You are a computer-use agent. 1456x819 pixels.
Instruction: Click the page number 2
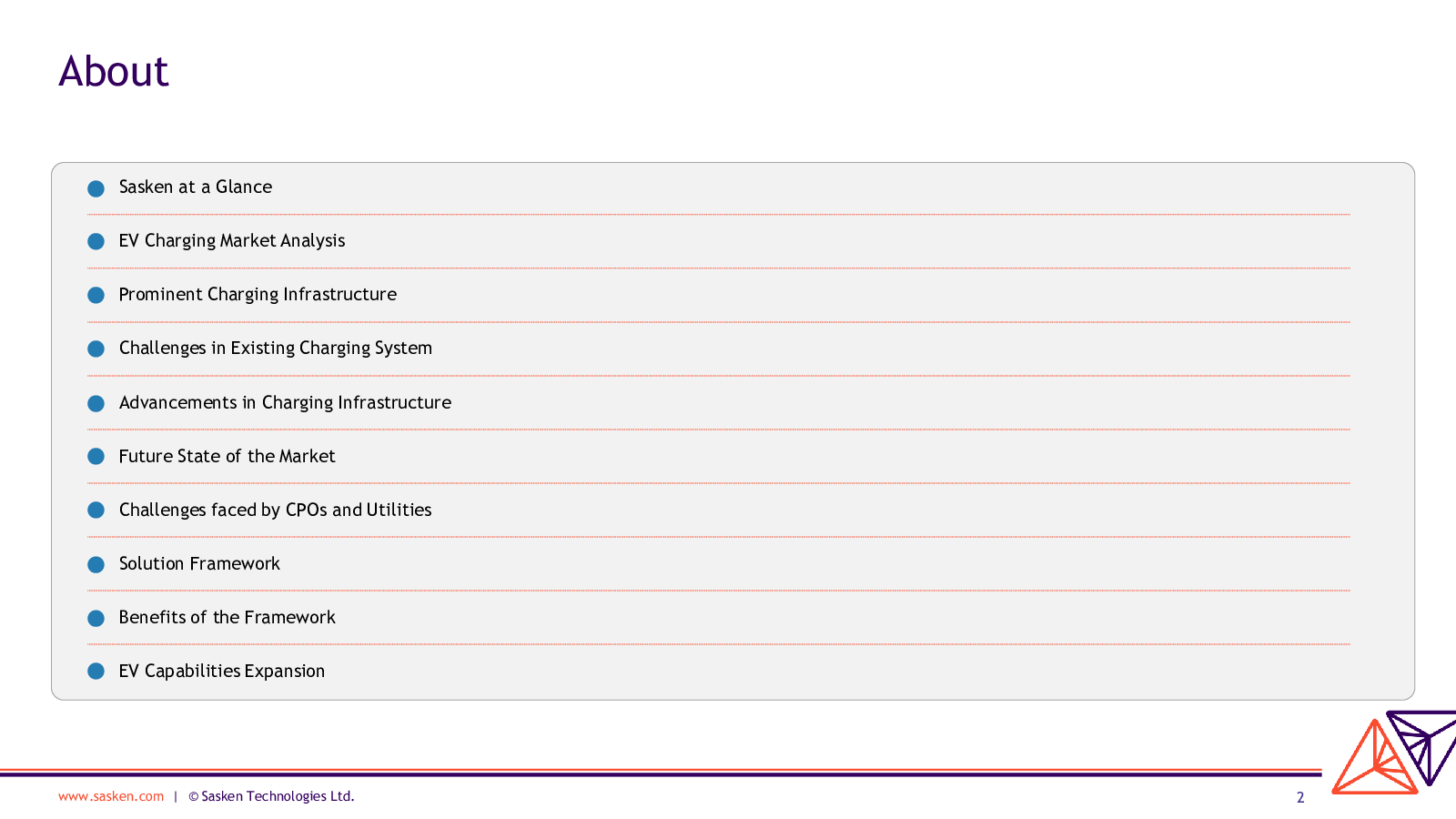point(1300,797)
